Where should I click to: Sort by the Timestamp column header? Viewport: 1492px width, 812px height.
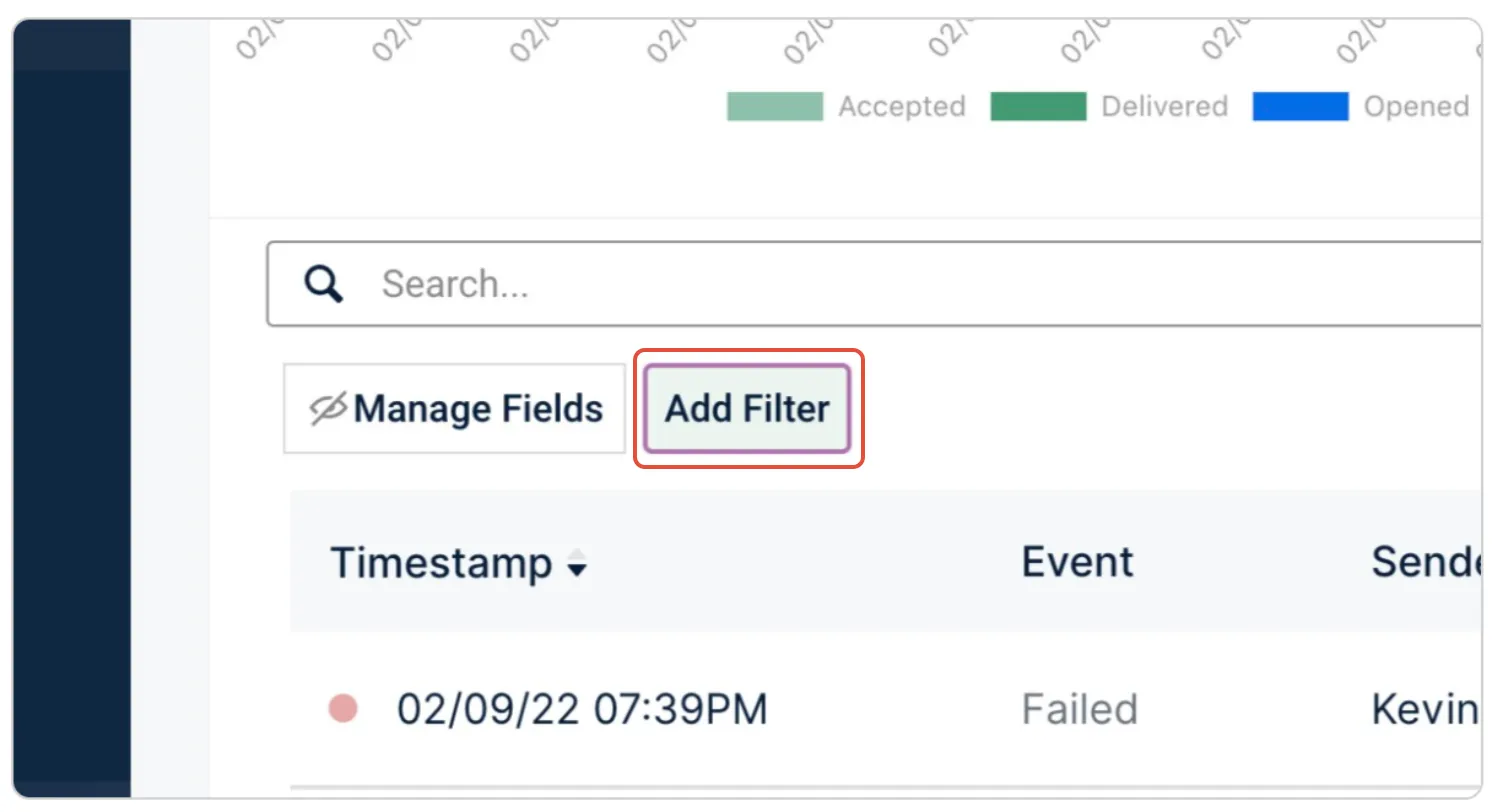click(441, 563)
